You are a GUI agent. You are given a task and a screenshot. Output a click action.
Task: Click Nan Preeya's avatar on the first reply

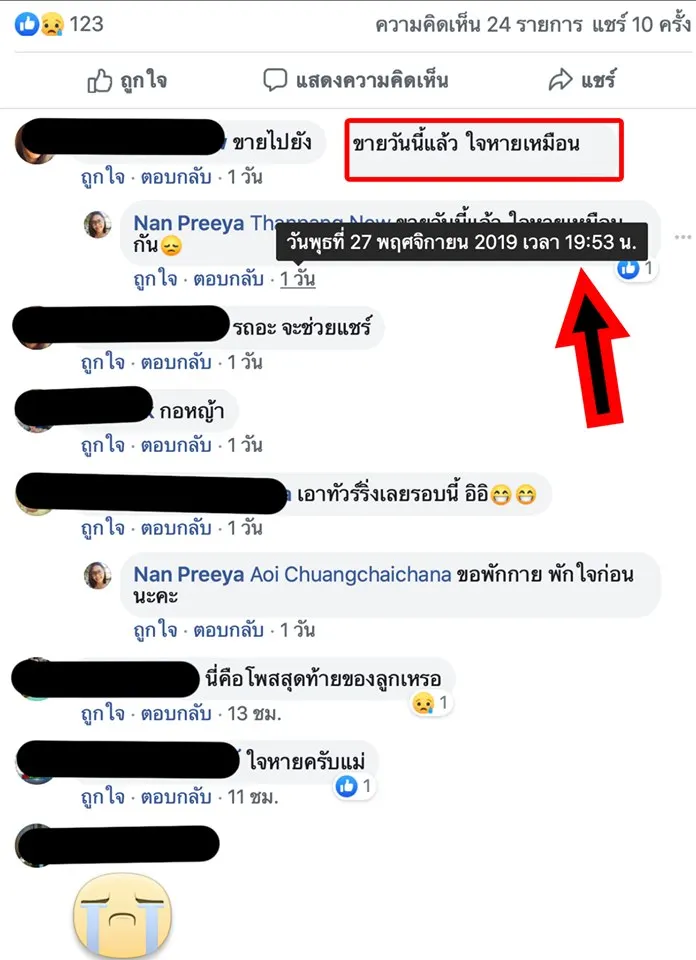click(98, 225)
